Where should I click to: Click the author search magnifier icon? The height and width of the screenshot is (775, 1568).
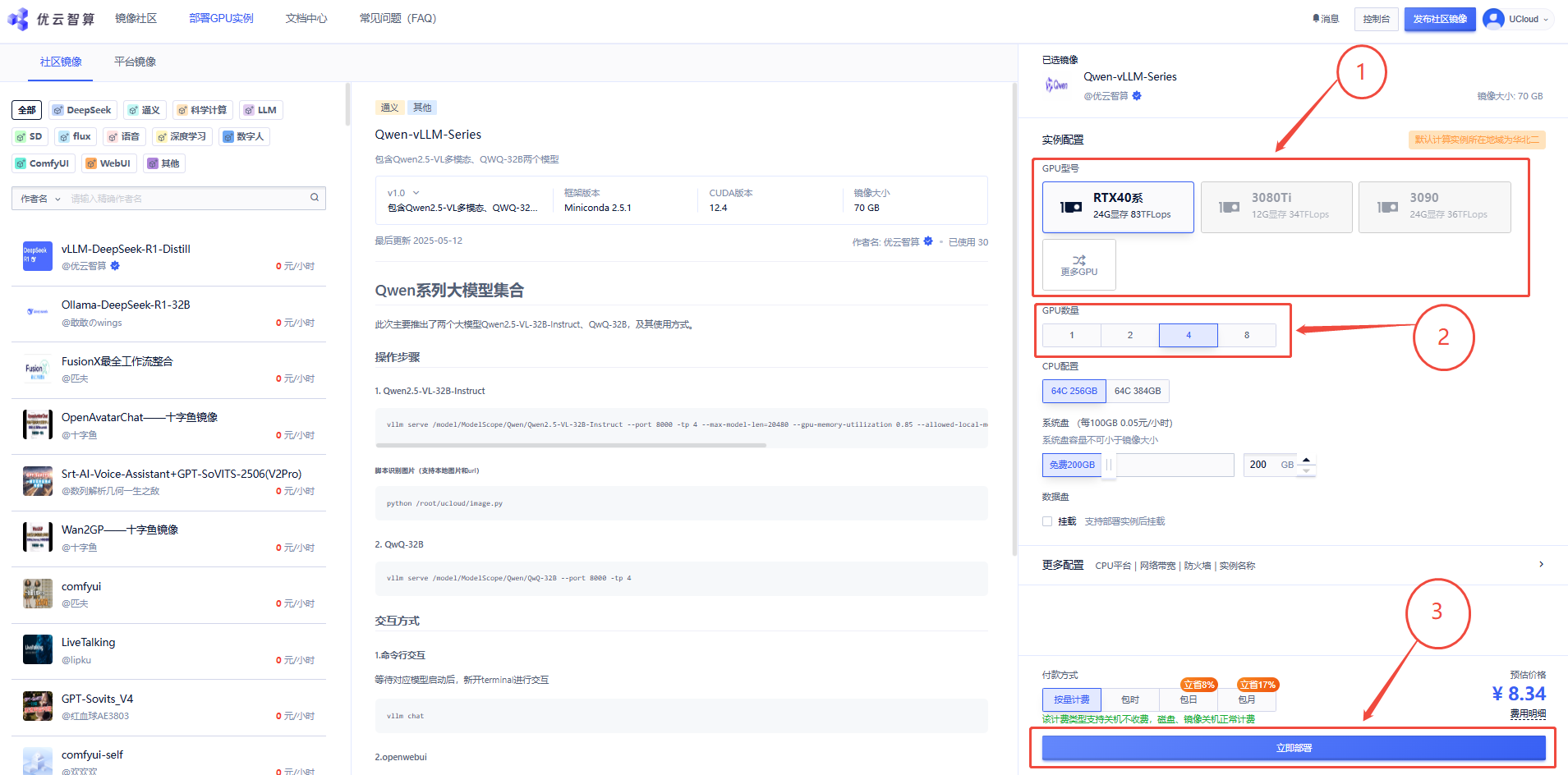coord(315,198)
